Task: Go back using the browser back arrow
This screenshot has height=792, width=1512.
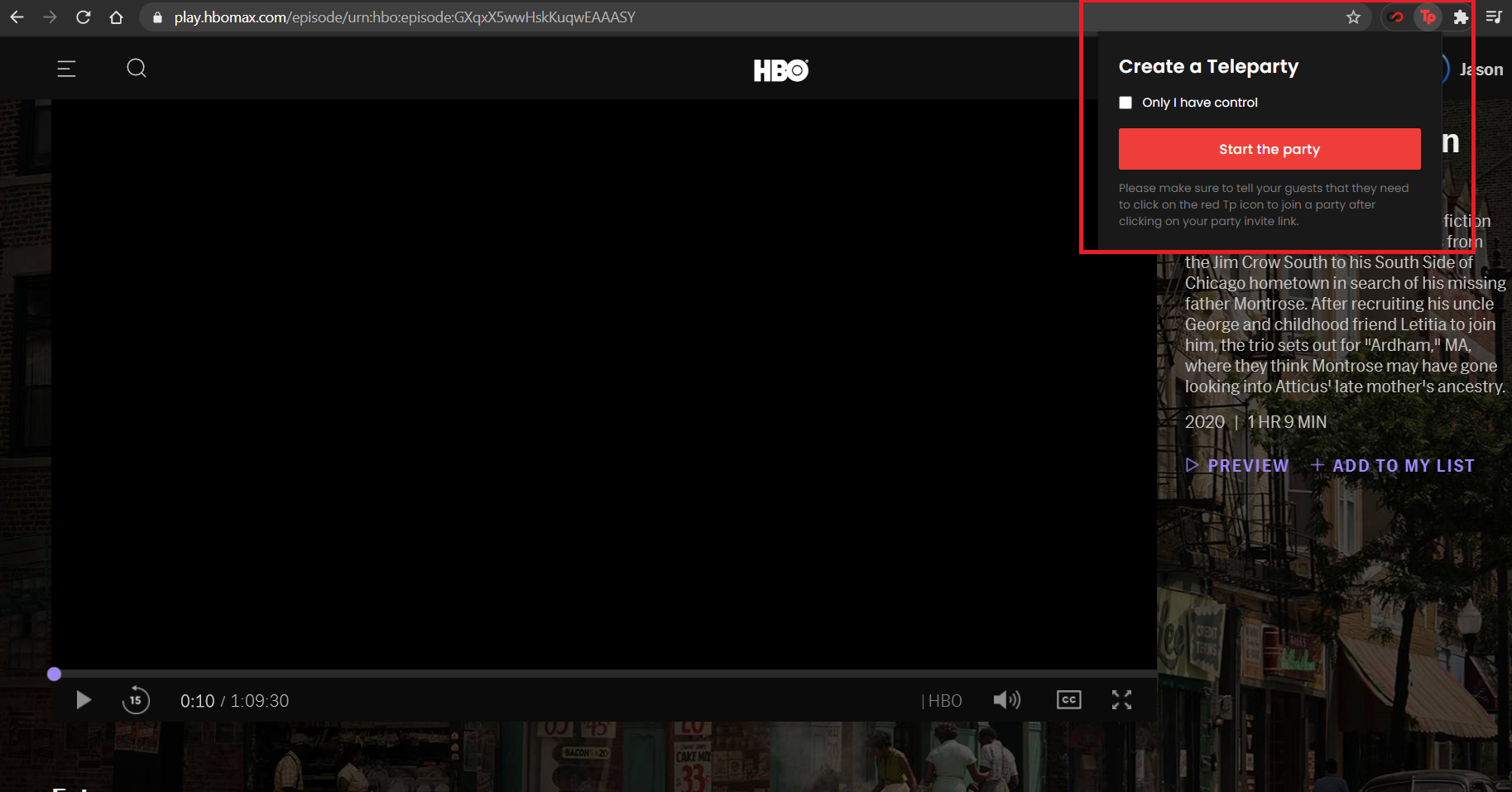Action: click(17, 17)
